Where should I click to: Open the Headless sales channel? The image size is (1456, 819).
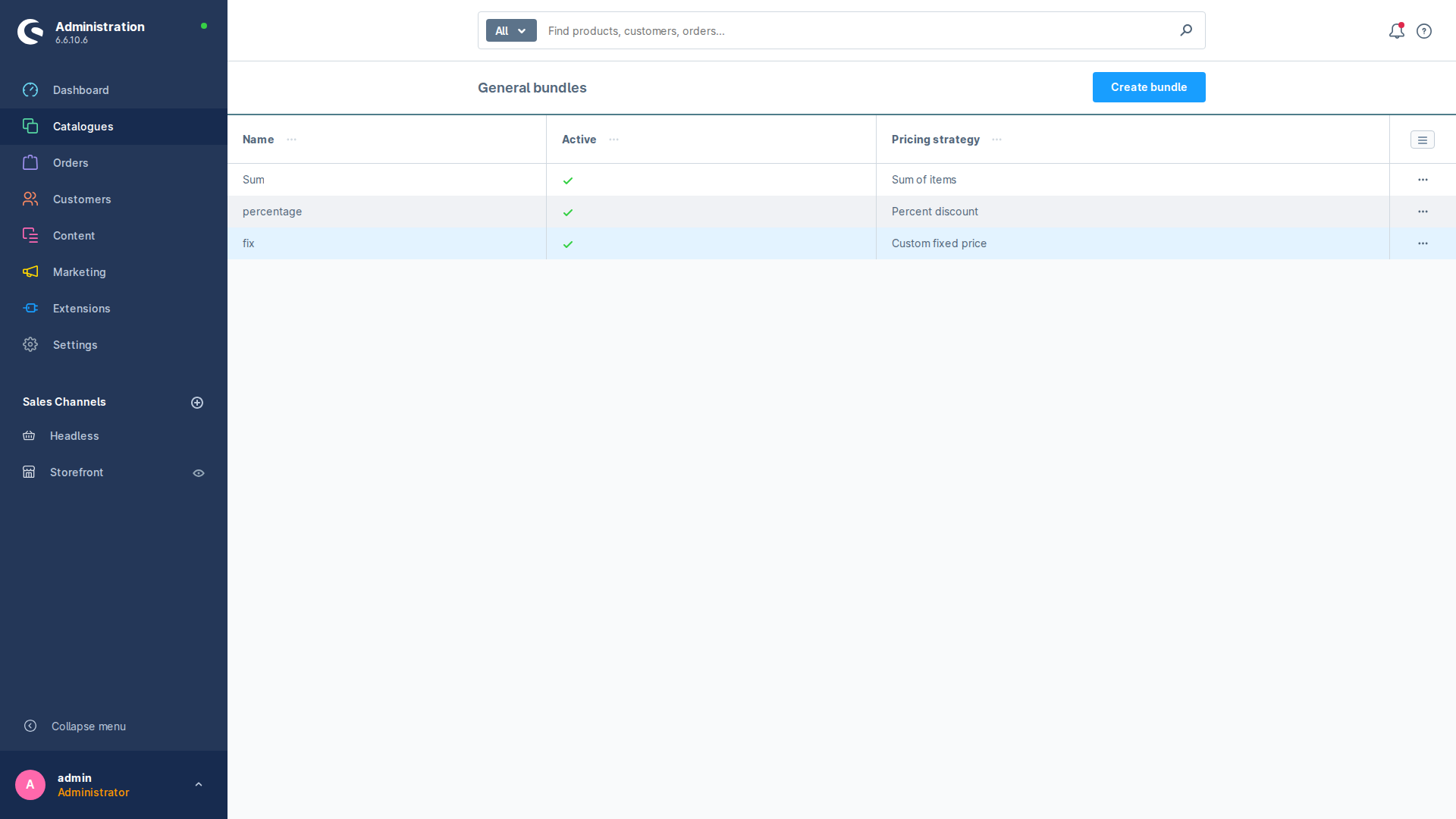tap(74, 436)
